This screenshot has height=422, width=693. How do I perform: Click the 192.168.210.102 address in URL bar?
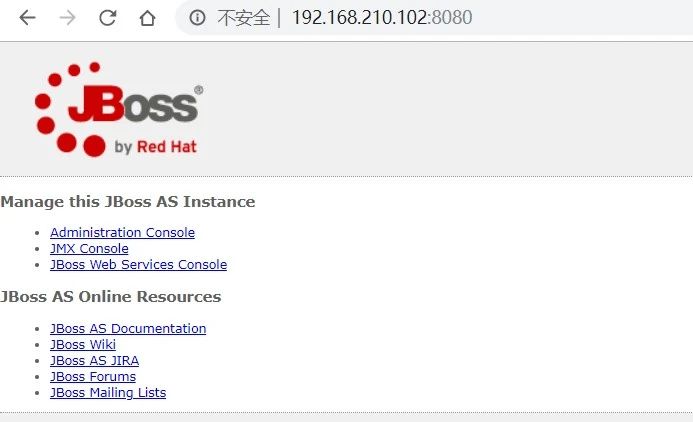[x=359, y=18]
